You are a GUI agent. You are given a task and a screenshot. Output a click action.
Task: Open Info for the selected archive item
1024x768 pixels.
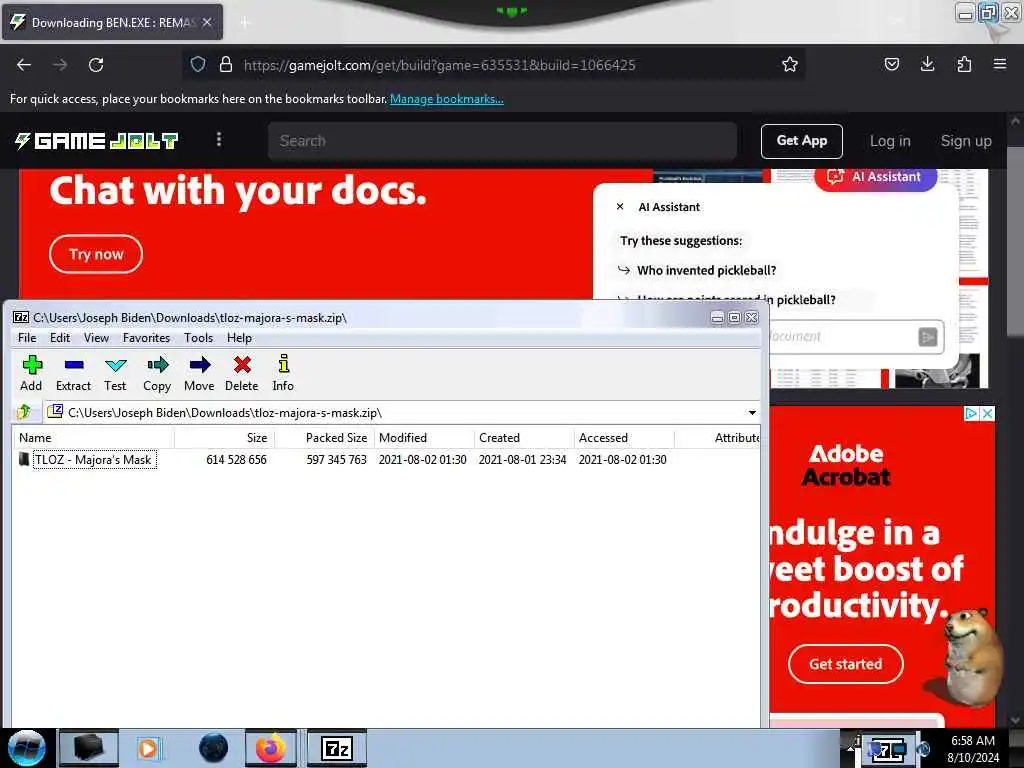pos(283,373)
